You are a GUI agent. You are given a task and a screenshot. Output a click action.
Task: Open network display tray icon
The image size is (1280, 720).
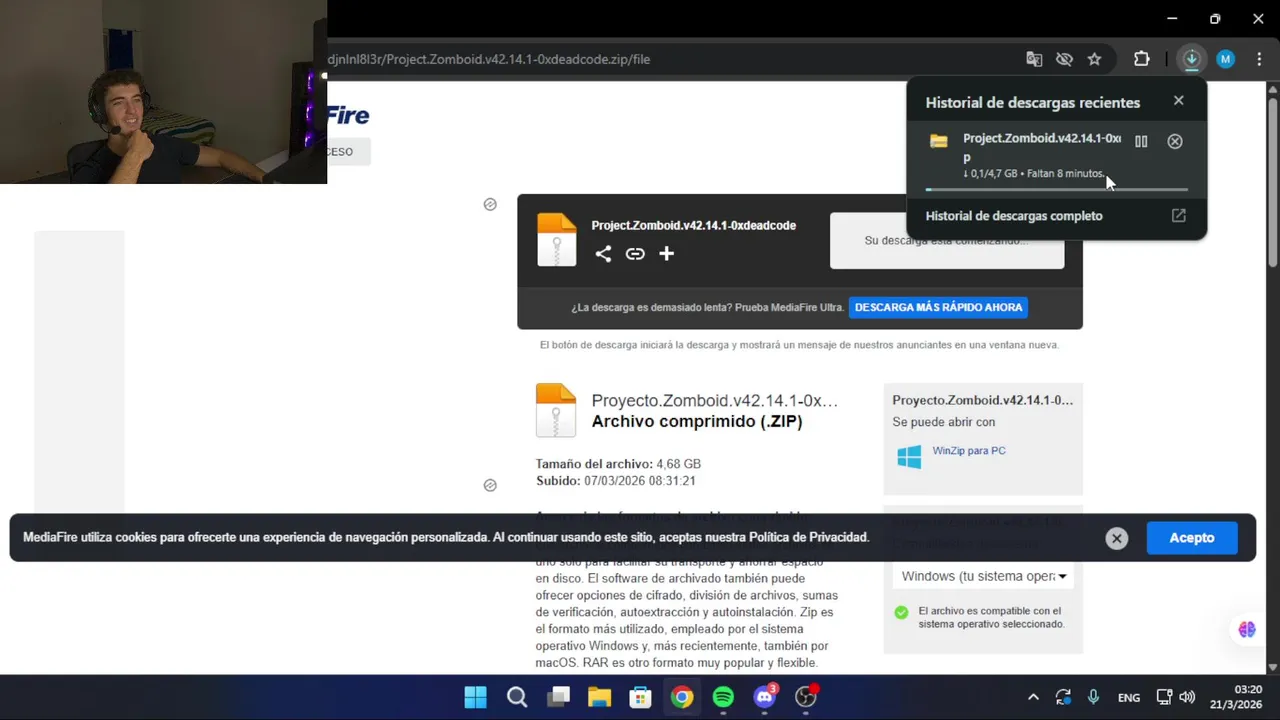pyautogui.click(x=1164, y=697)
